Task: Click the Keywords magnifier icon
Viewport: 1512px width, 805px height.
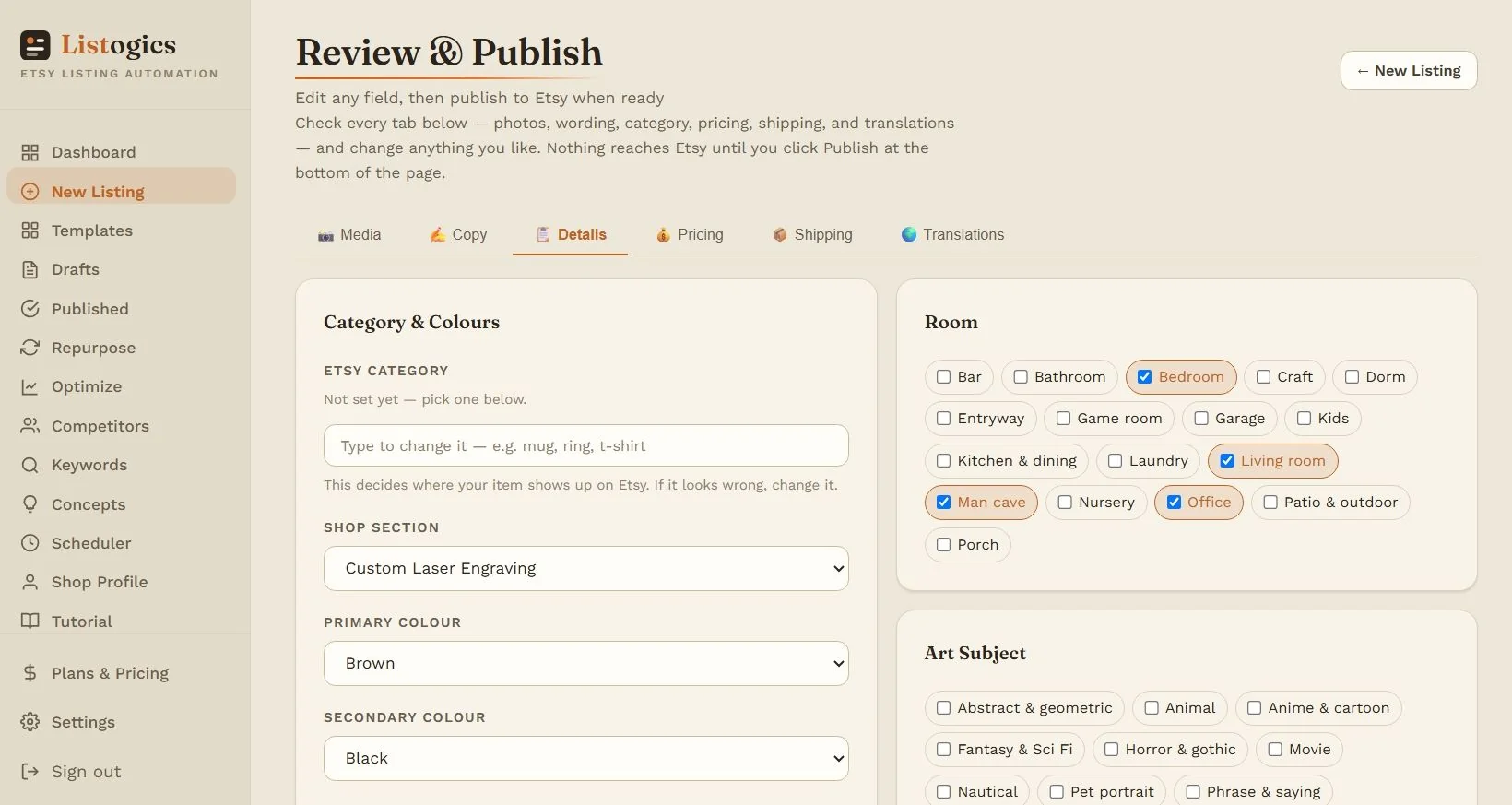Action: pos(30,465)
